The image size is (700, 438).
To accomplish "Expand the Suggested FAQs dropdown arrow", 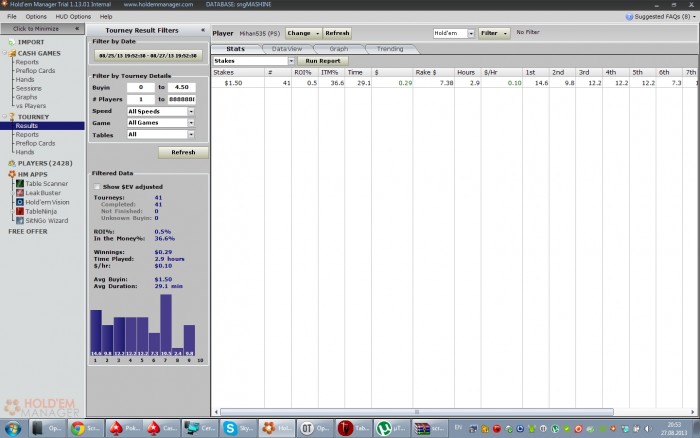I will point(695,17).
